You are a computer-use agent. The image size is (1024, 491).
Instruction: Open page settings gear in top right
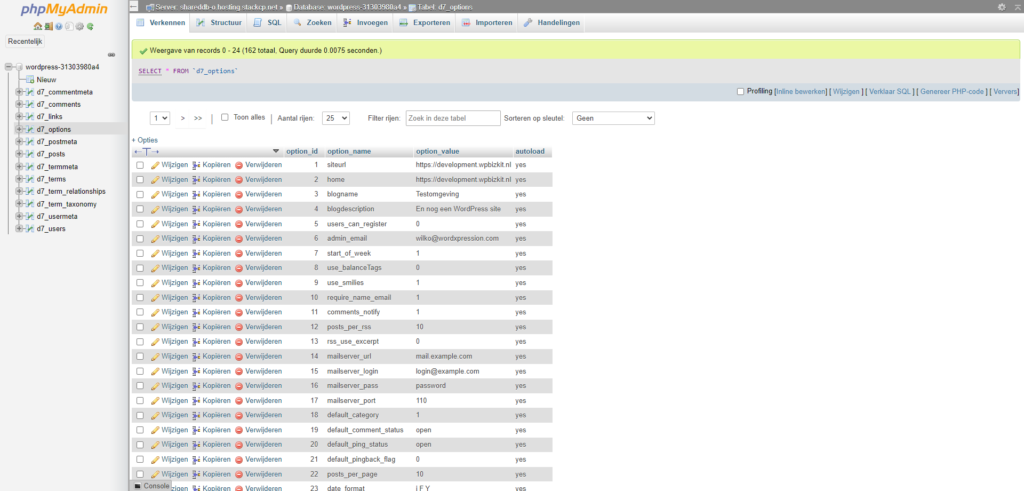pyautogui.click(x=1002, y=7)
